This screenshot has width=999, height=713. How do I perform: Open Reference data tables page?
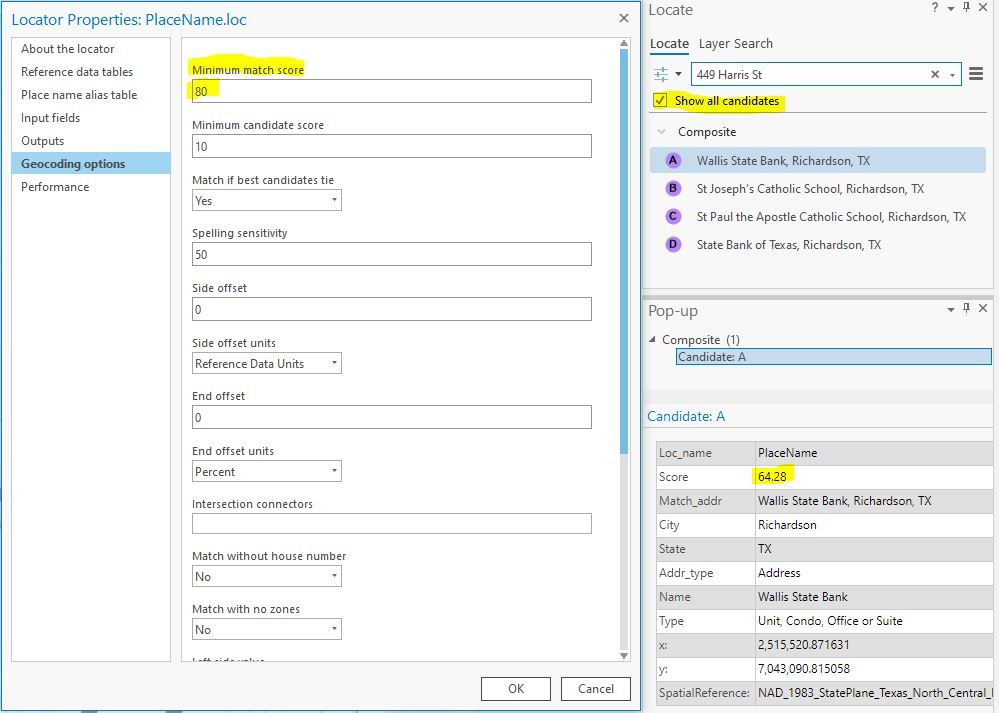[x=91, y=72]
